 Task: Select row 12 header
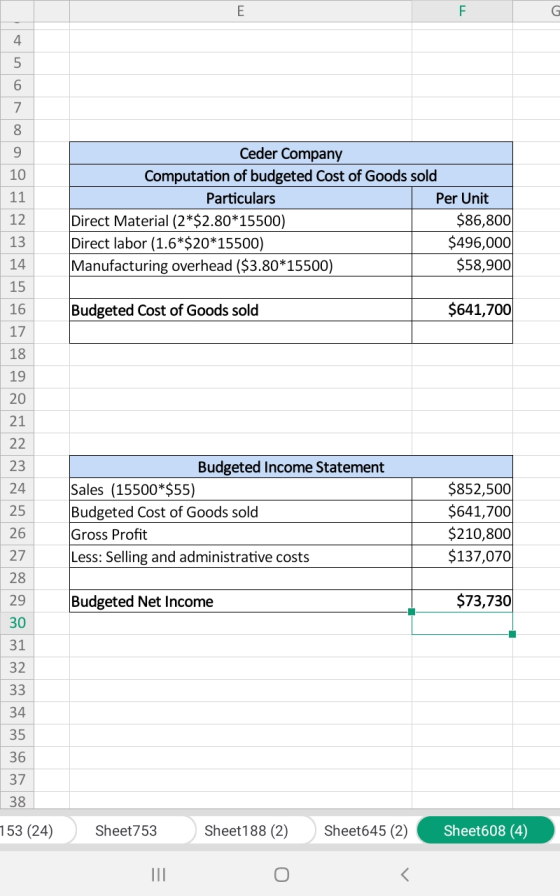click(x=17, y=220)
